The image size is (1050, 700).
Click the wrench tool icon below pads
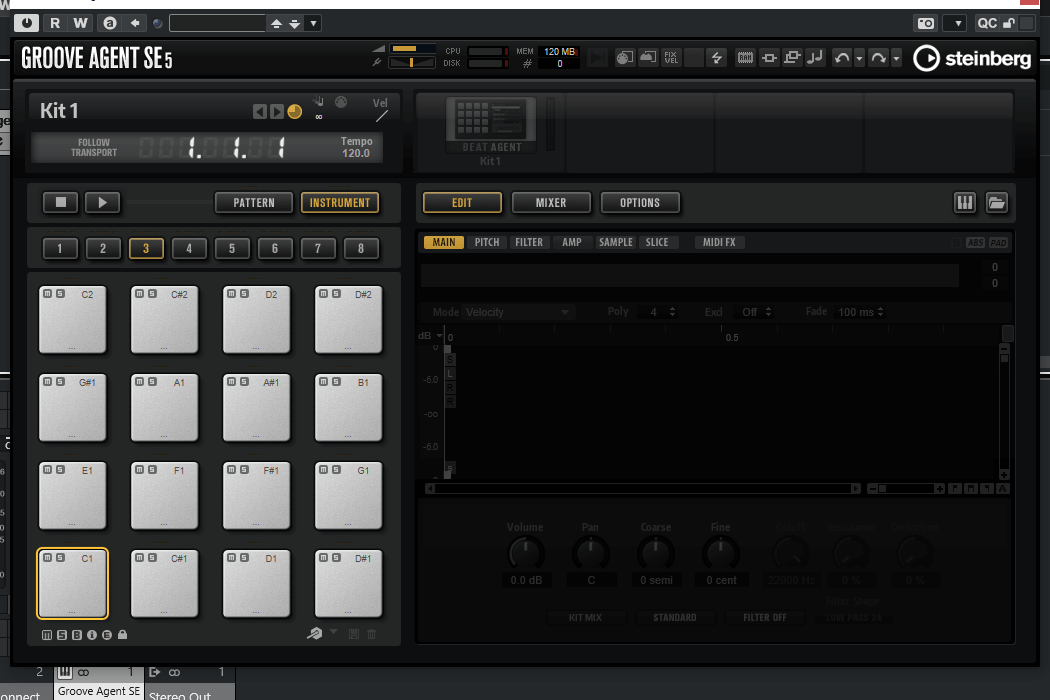click(314, 634)
